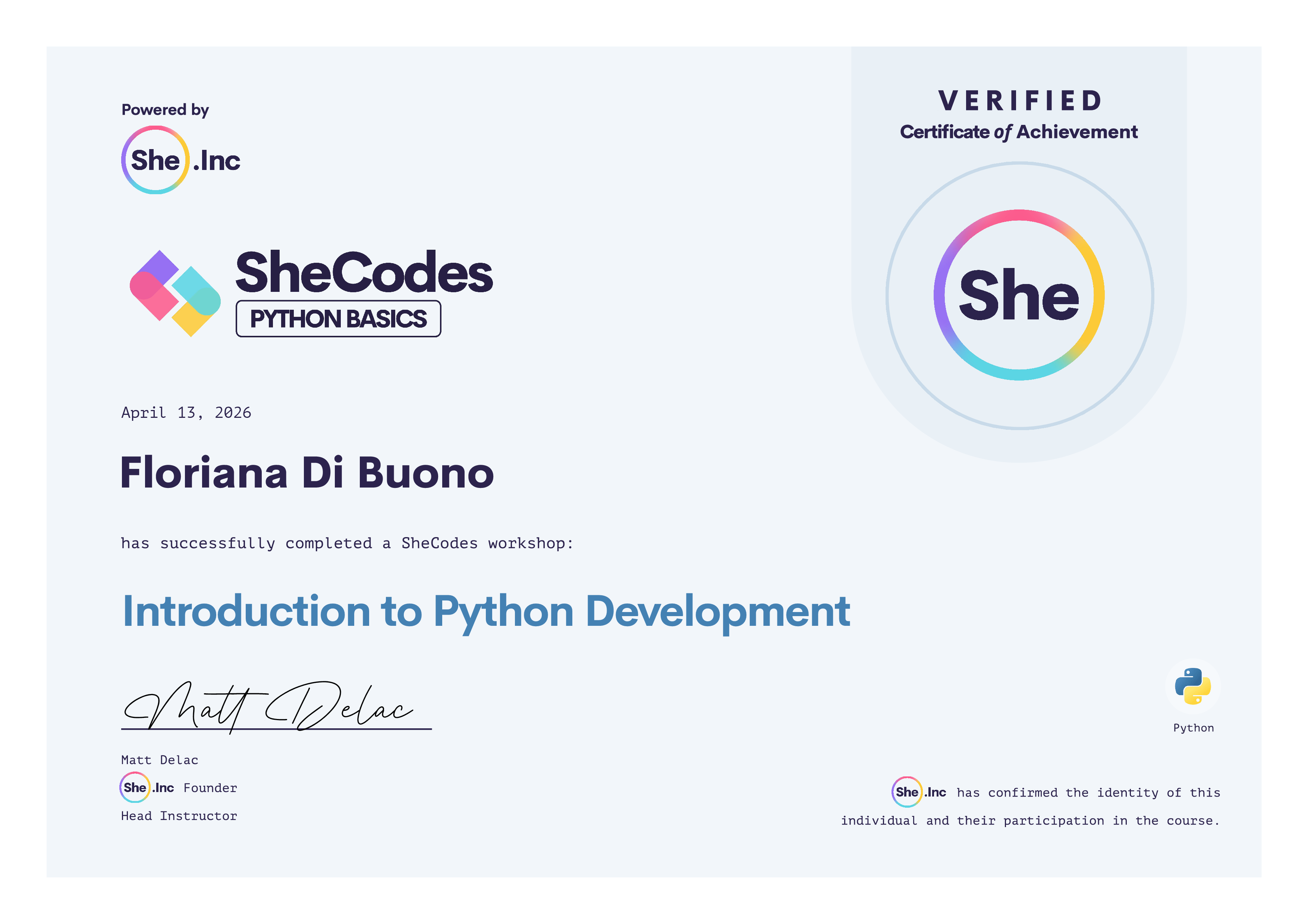
Task: Click the large She circle badge
Action: coord(1019,295)
